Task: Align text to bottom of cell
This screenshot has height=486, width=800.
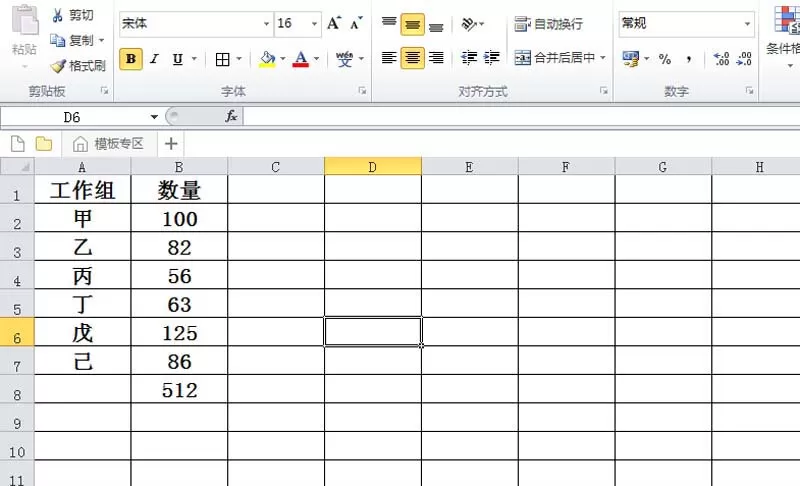Action: point(436,24)
